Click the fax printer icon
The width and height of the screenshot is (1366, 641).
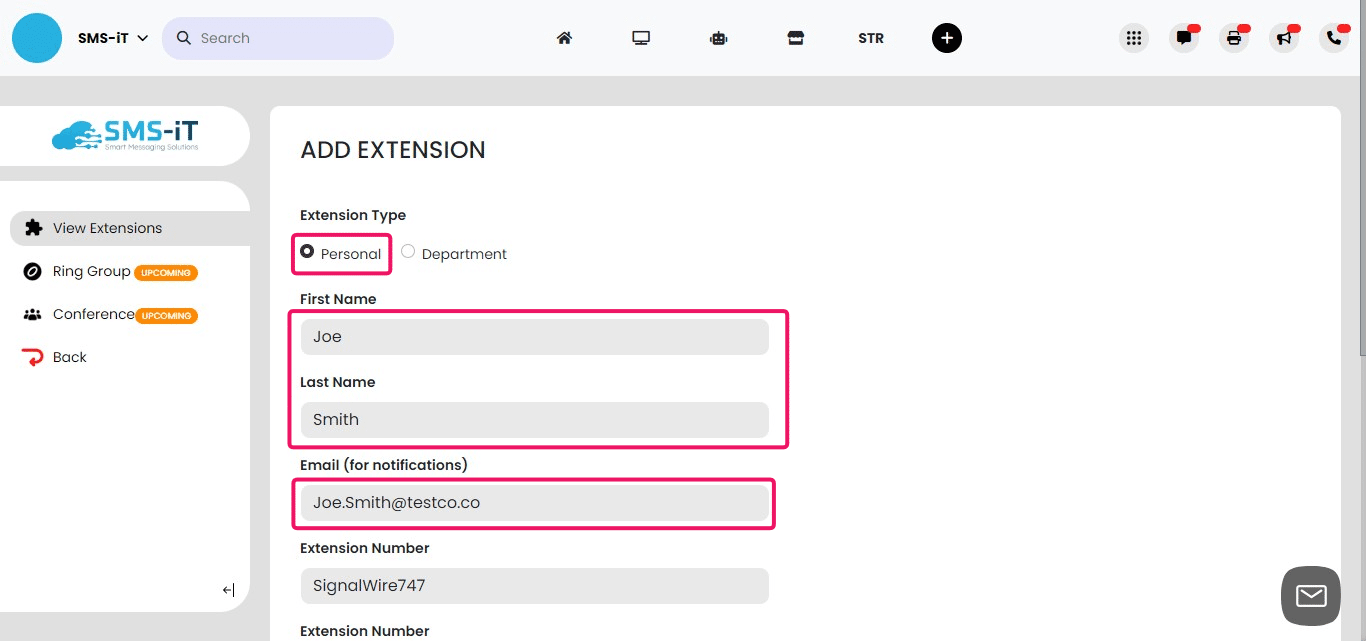(x=1233, y=38)
